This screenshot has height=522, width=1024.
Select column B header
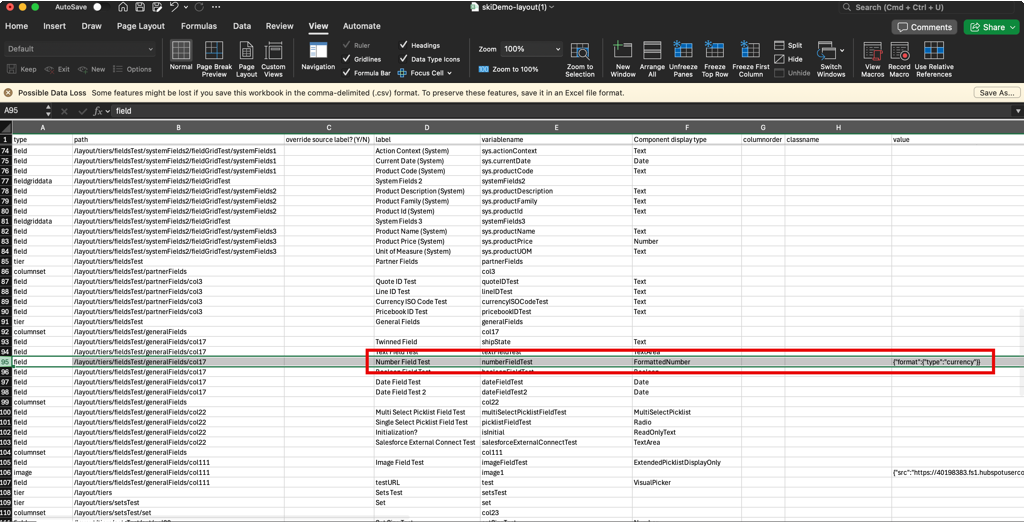coord(178,127)
